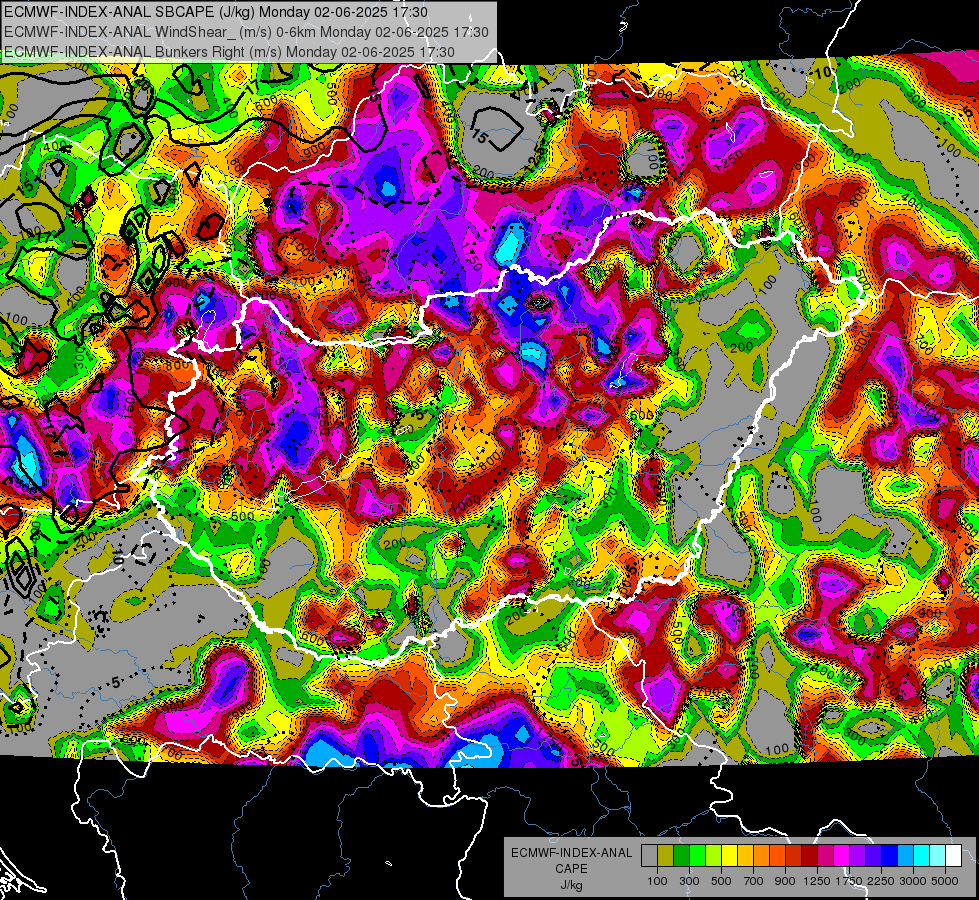Select the gray legend swatch below 100
The width and height of the screenshot is (979, 900).
click(x=649, y=856)
